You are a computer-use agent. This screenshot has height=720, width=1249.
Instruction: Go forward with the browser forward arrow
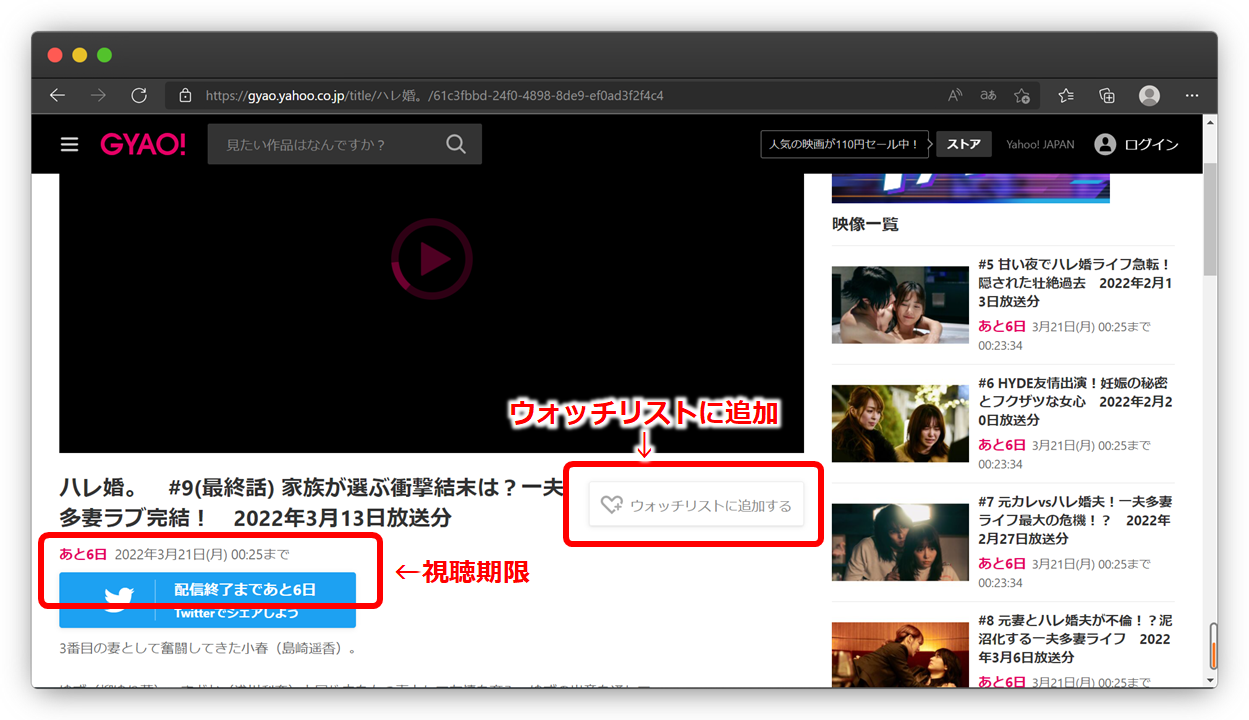[98, 96]
